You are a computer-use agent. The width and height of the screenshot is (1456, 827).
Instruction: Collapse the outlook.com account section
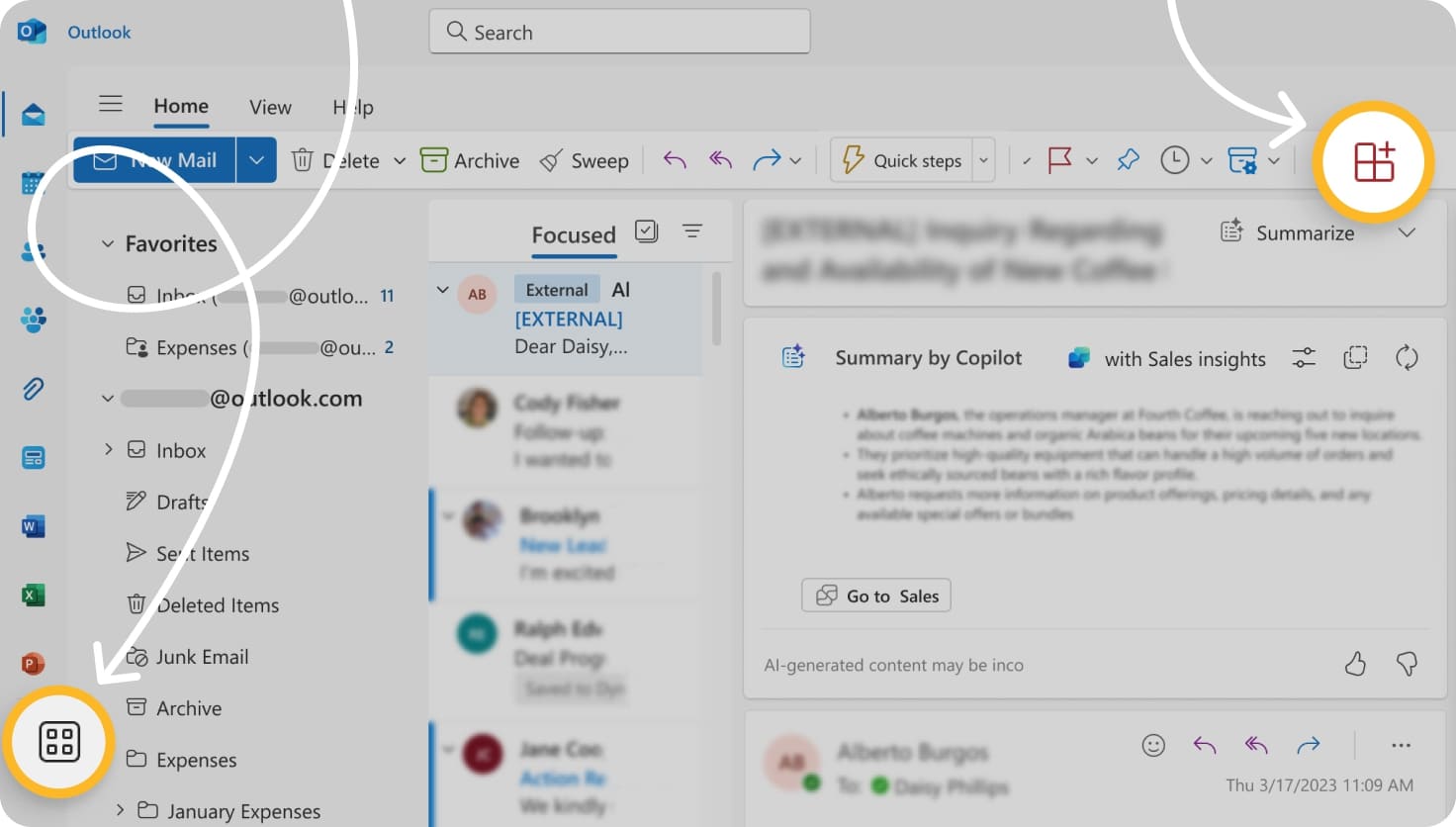[108, 398]
